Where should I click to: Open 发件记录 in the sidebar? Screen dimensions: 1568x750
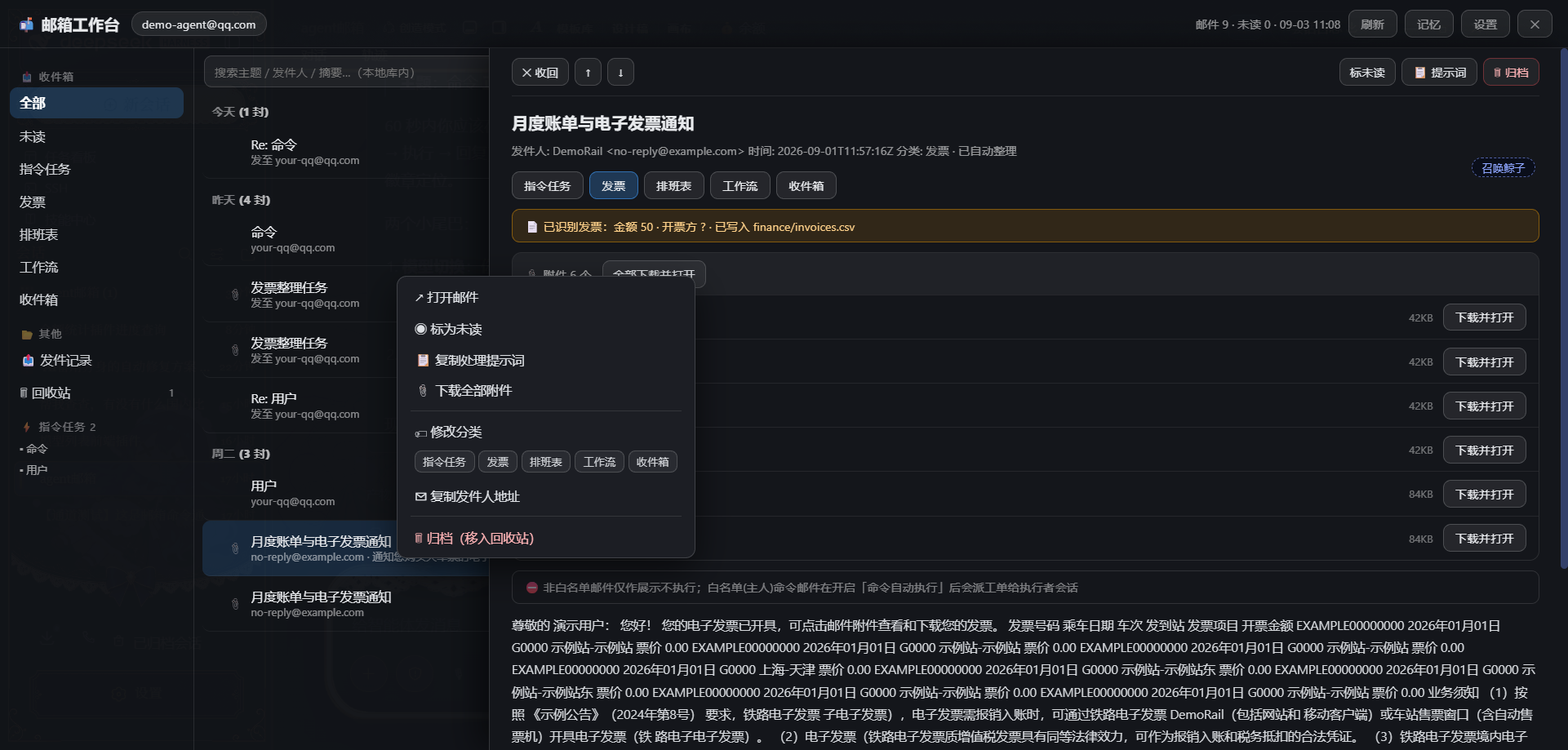tap(96, 360)
